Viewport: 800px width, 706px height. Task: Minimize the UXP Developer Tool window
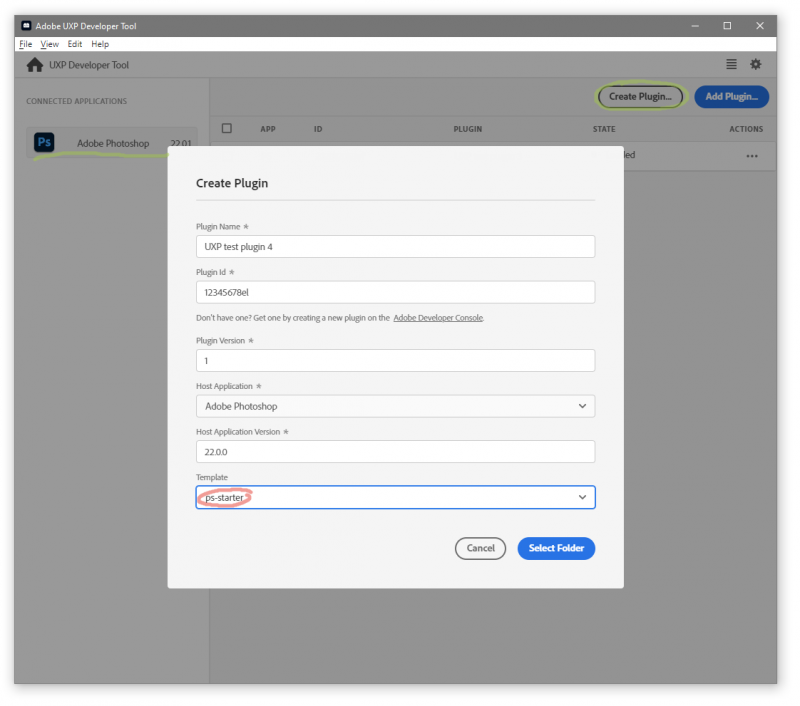click(x=695, y=26)
